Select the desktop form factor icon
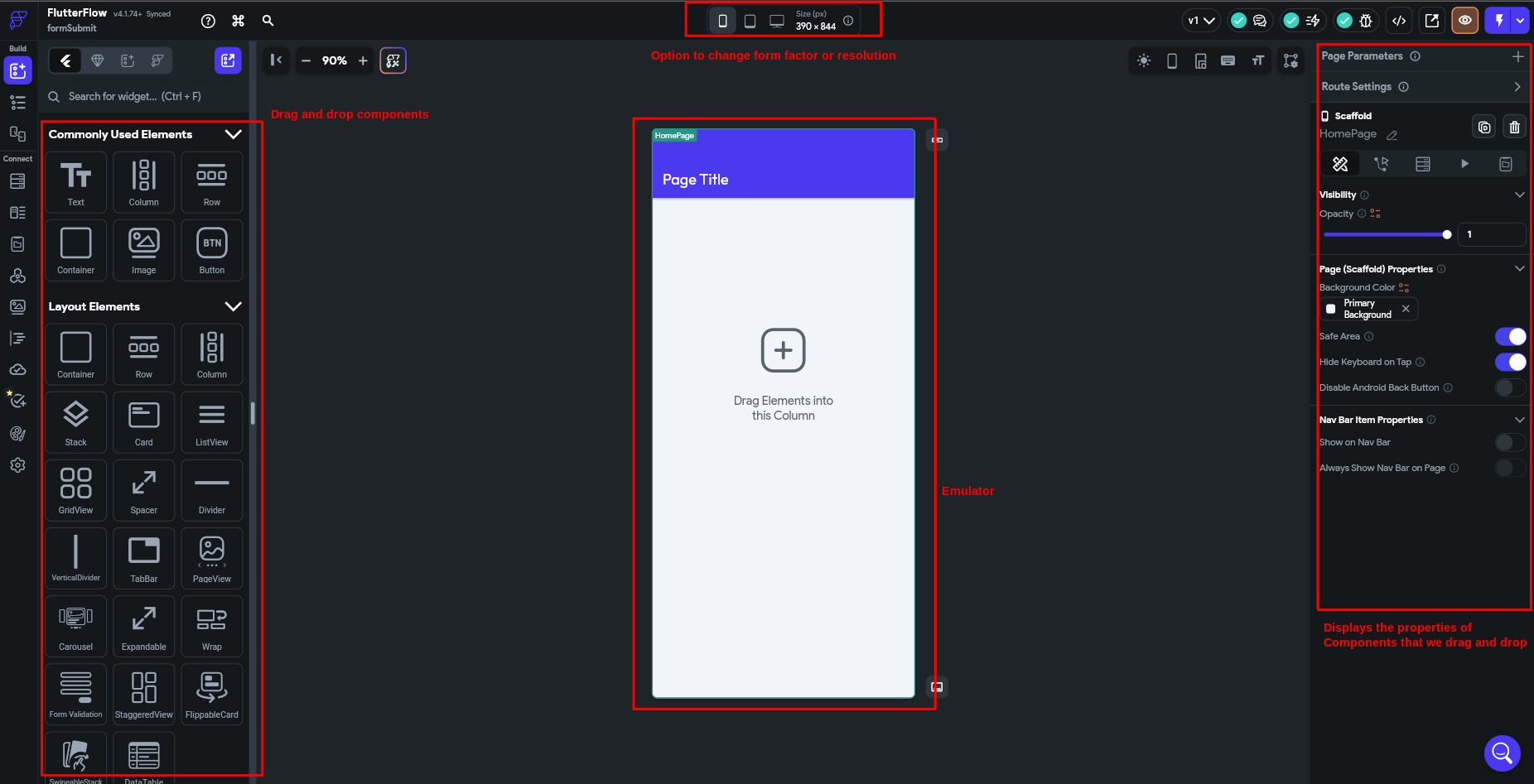The image size is (1534, 784). [777, 21]
